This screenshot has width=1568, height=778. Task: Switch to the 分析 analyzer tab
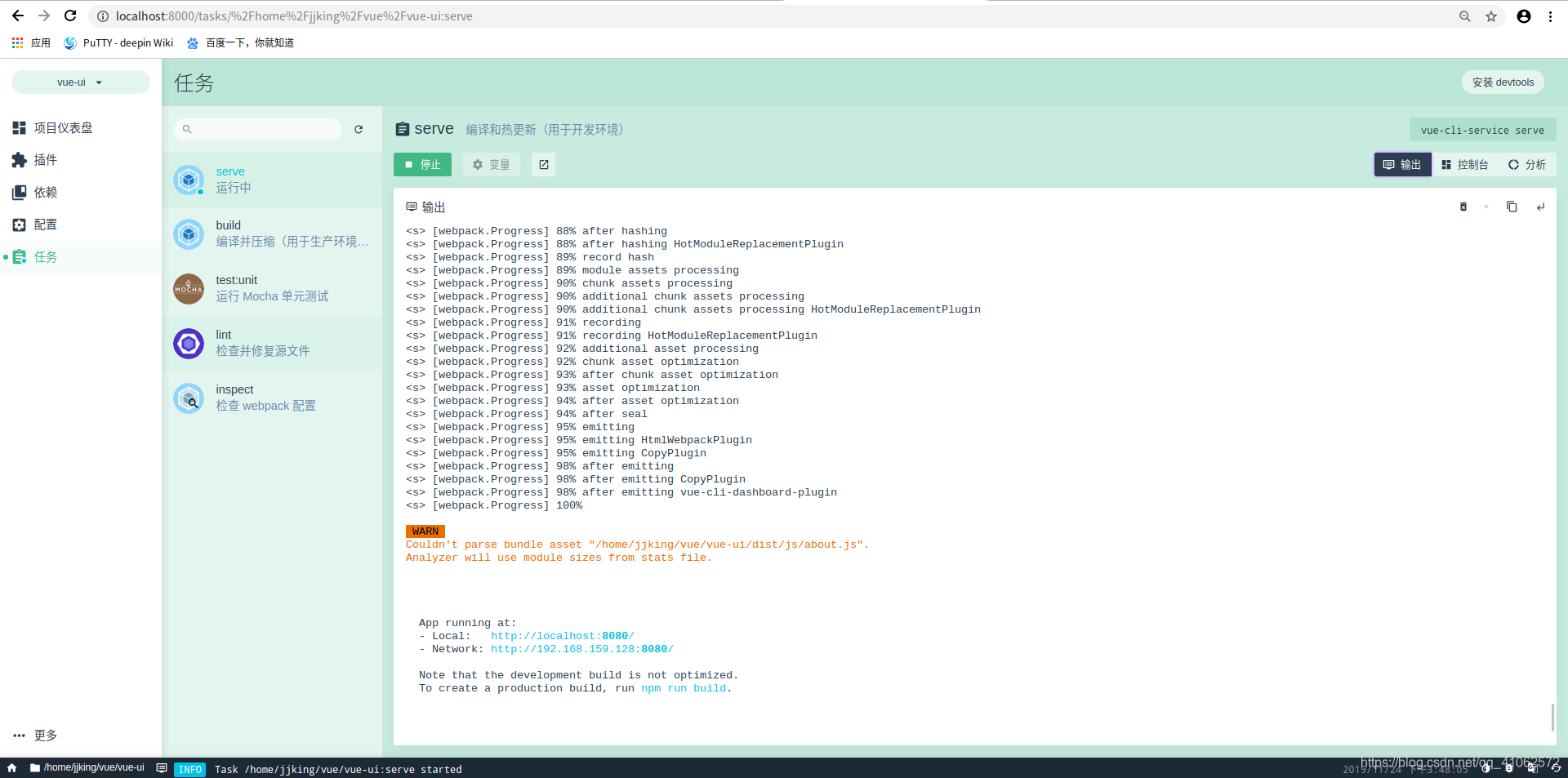click(1527, 165)
